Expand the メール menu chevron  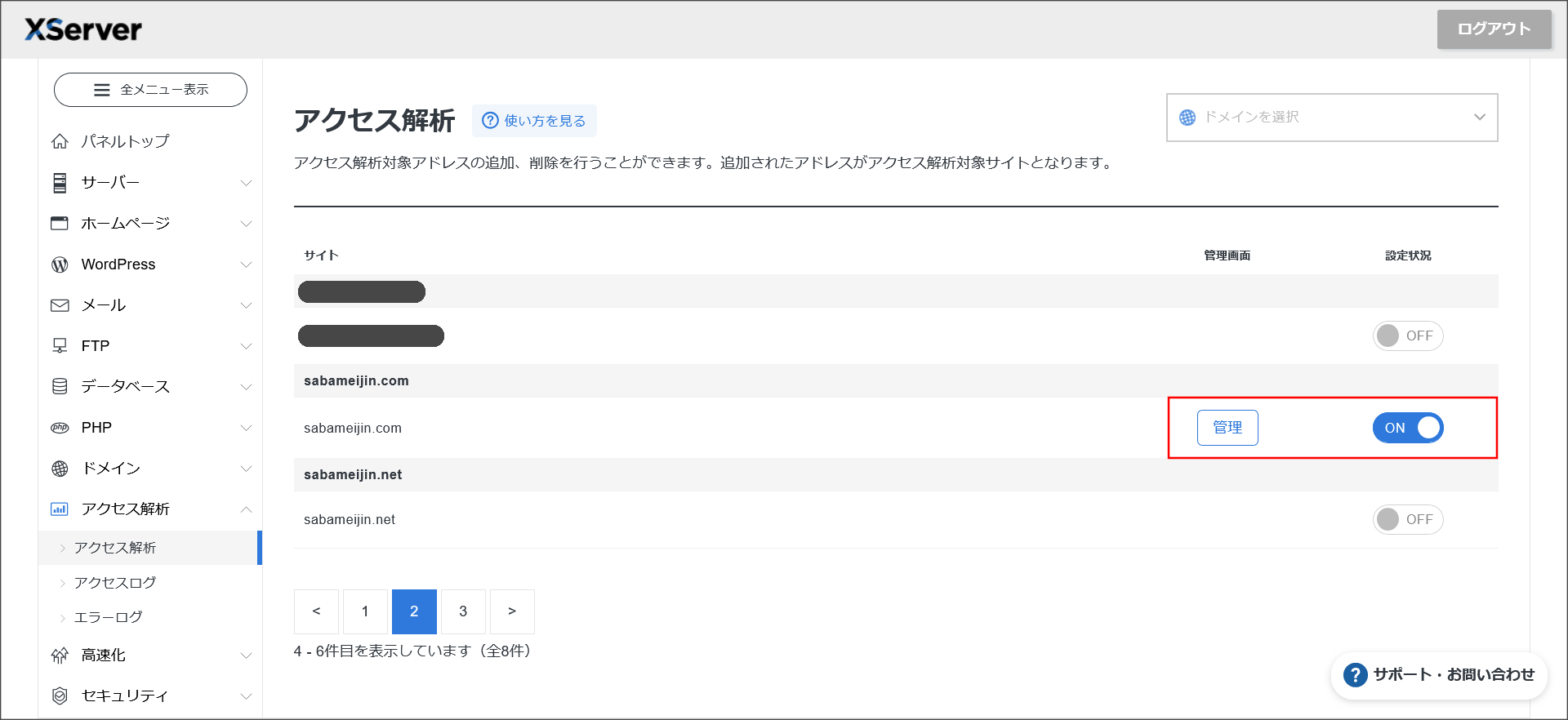coord(246,305)
